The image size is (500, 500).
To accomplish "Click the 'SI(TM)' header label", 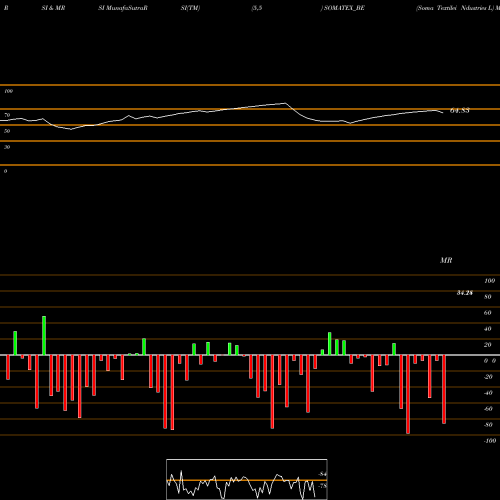I will click(x=190, y=8).
